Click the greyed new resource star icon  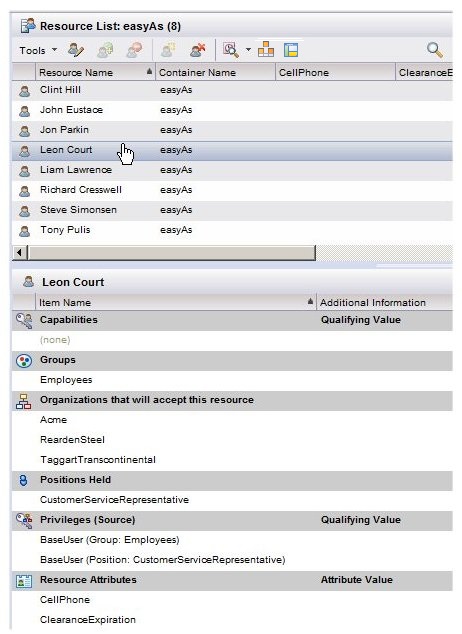click(169, 50)
